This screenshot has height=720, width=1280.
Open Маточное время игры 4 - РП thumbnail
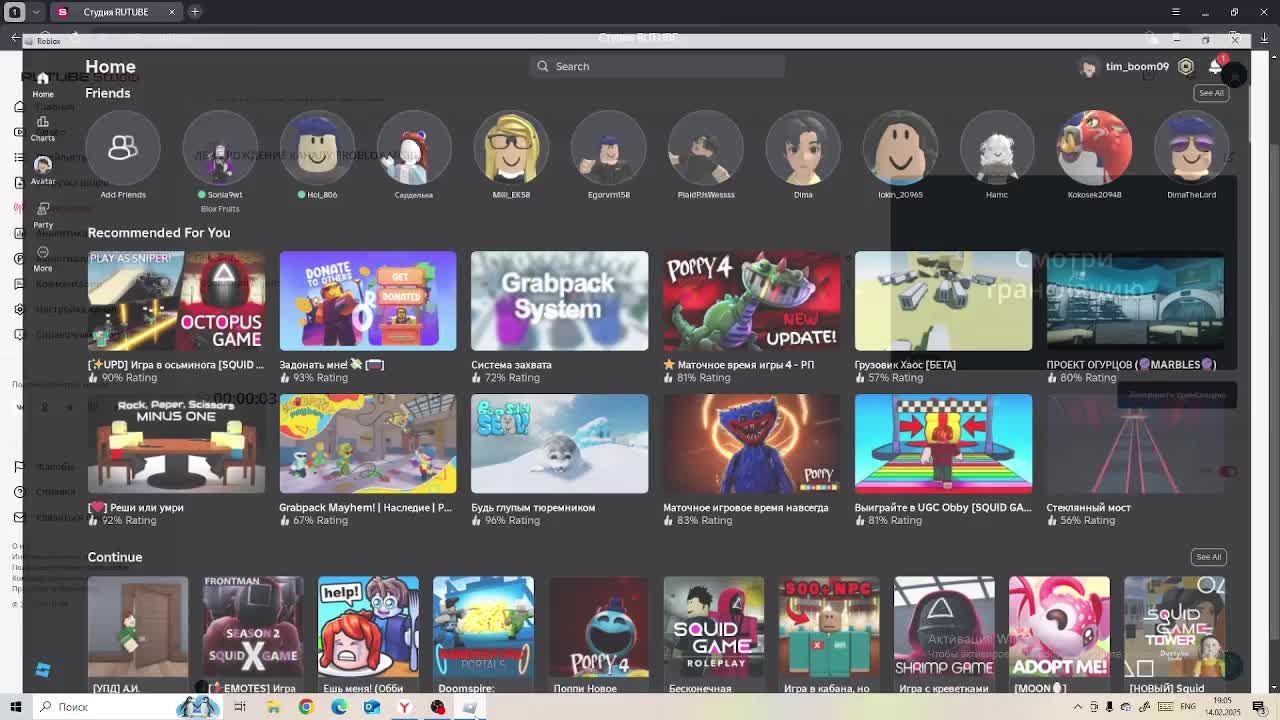pyautogui.click(x=751, y=301)
